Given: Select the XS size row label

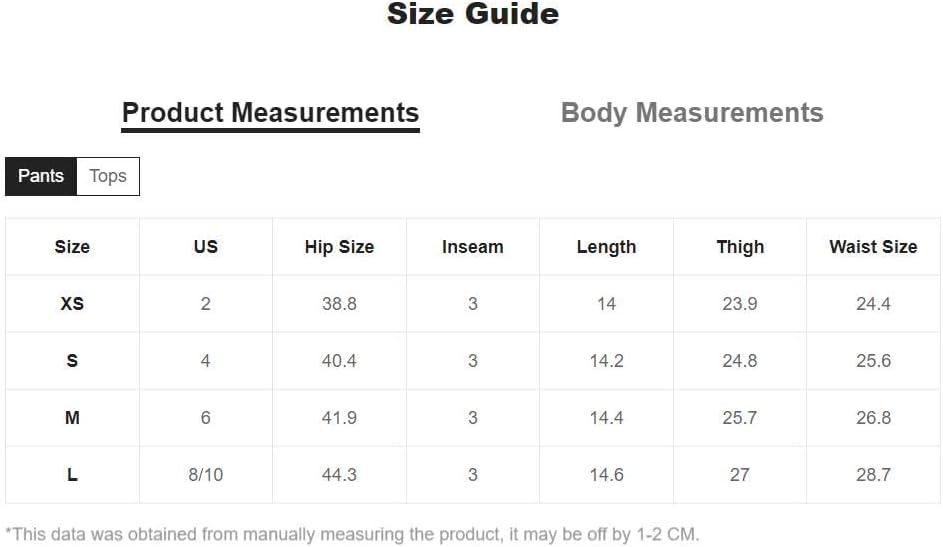Looking at the screenshot, I should (72, 304).
